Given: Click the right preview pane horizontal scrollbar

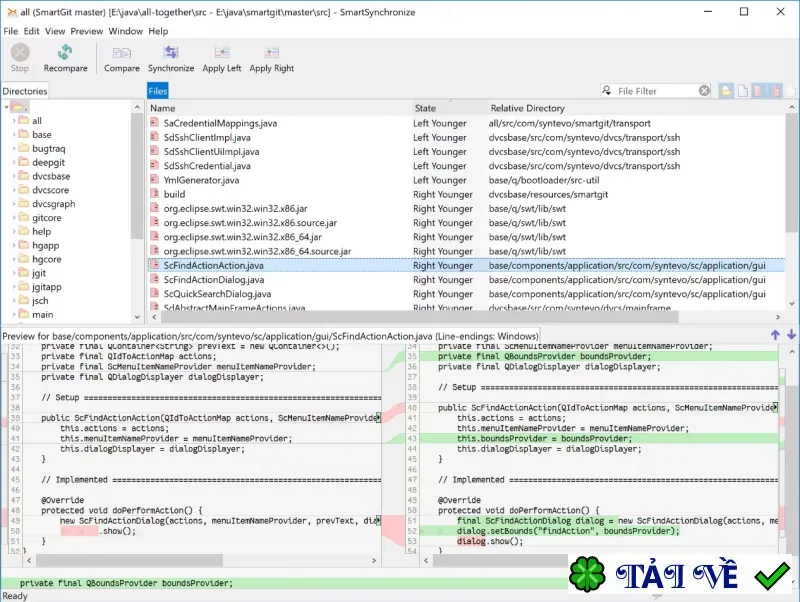Looking at the screenshot, I should (x=500, y=560).
